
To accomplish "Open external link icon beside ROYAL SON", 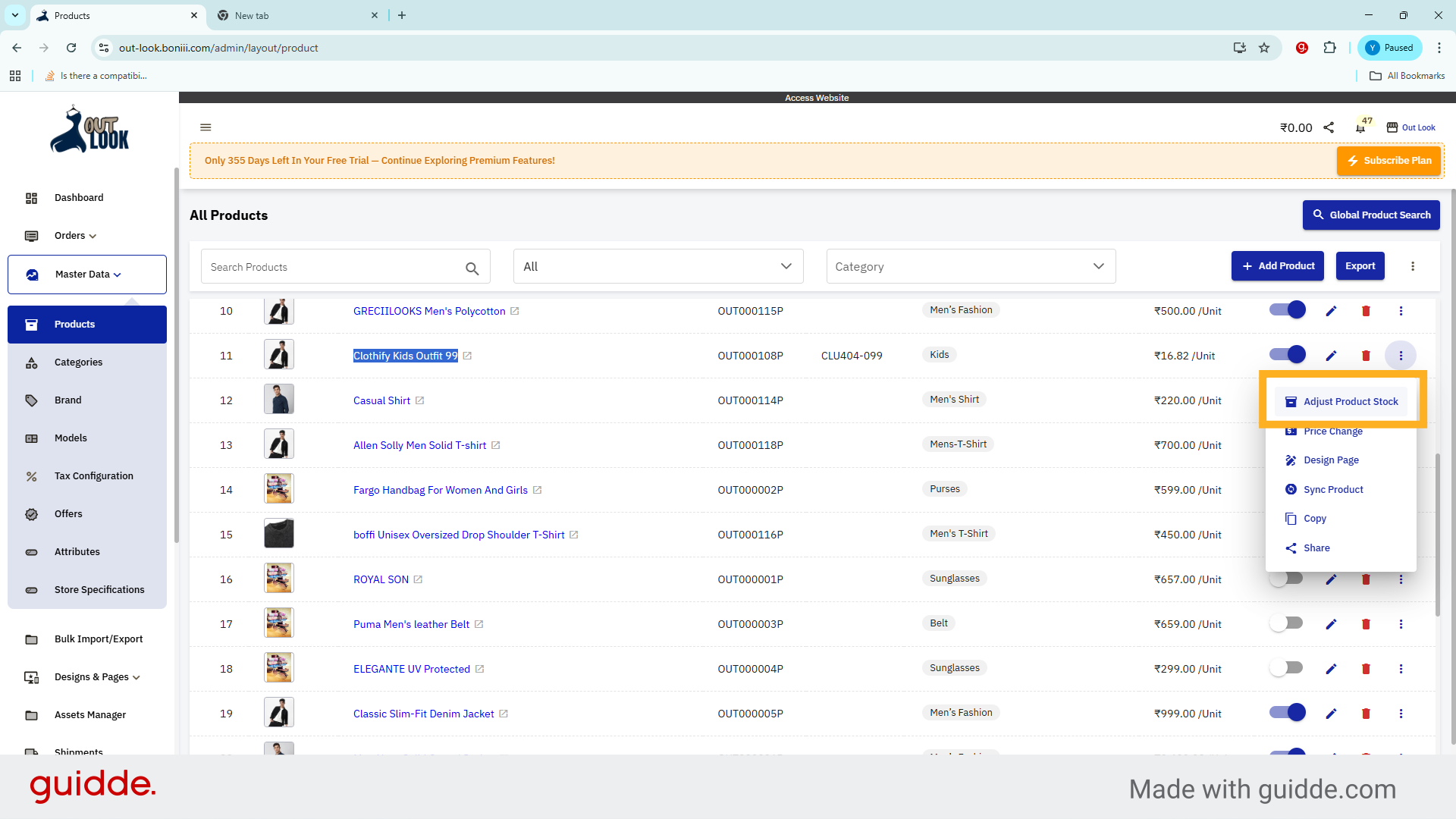I will (418, 579).
